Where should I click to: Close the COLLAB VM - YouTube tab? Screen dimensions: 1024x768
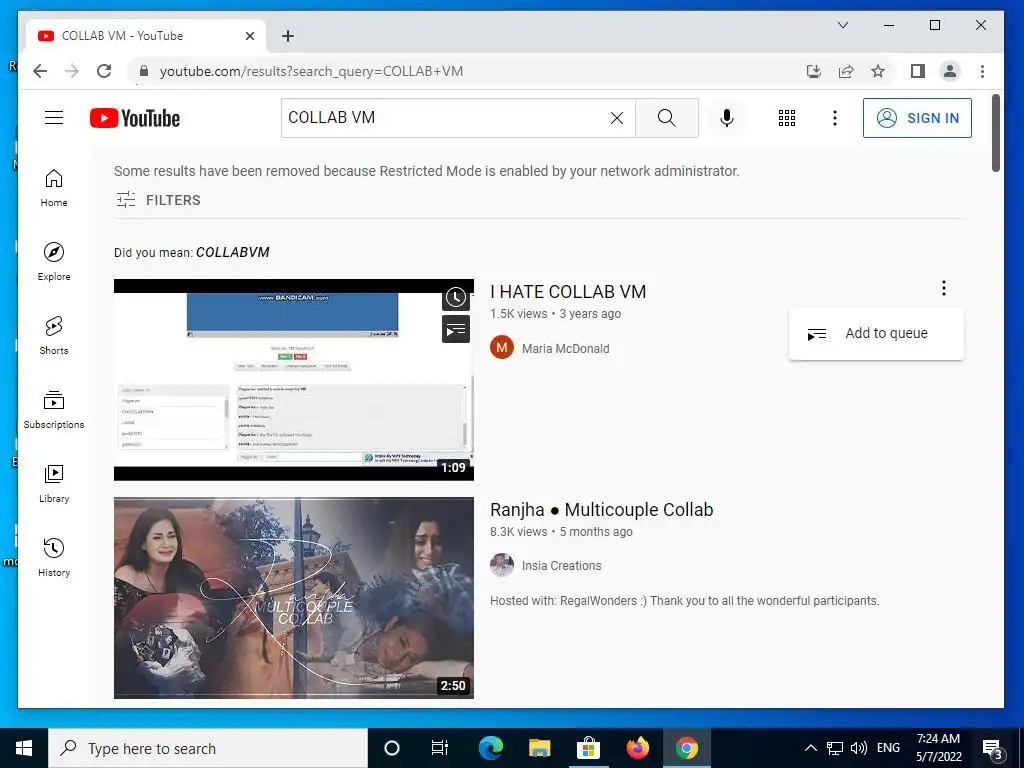(249, 36)
